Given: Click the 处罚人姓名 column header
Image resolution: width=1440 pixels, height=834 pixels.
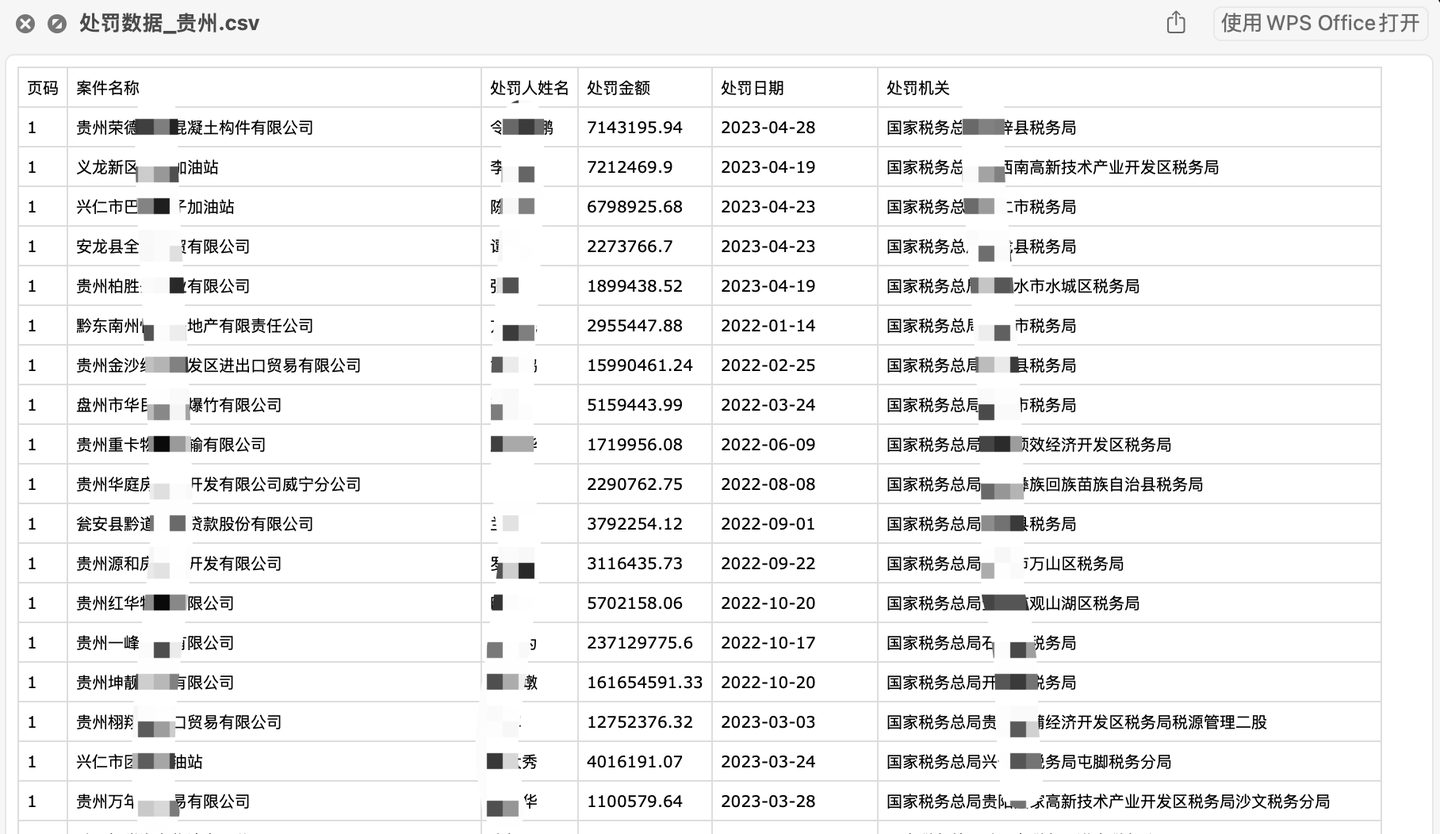Looking at the screenshot, I should (529, 88).
